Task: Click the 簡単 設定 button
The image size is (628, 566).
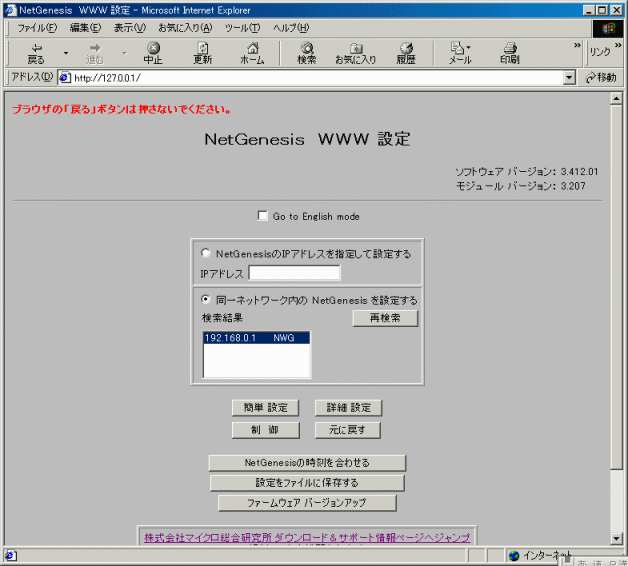Action: tap(266, 408)
